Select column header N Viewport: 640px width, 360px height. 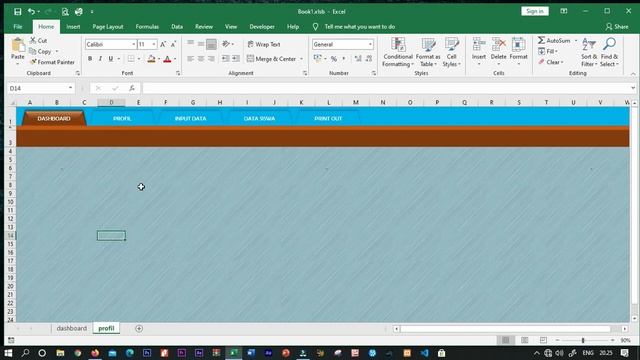pos(382,102)
